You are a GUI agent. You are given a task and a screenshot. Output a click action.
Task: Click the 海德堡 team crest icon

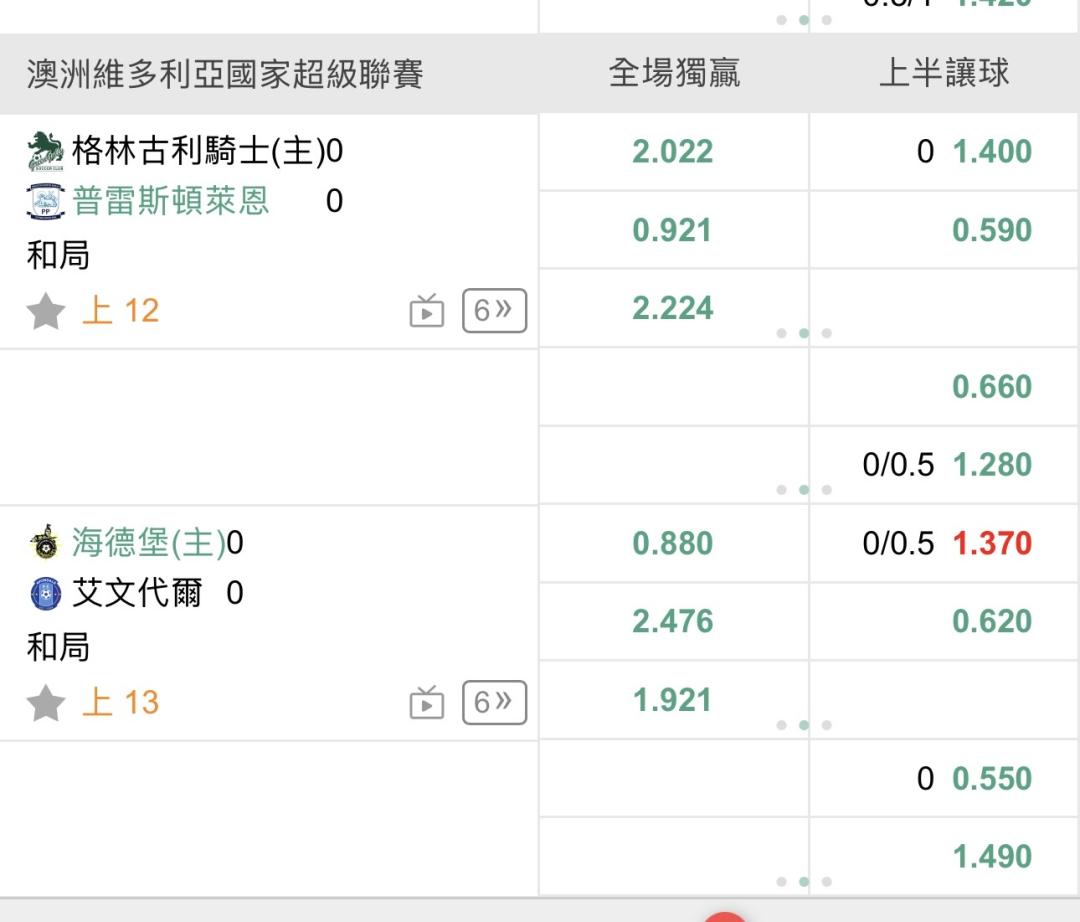pos(45,543)
